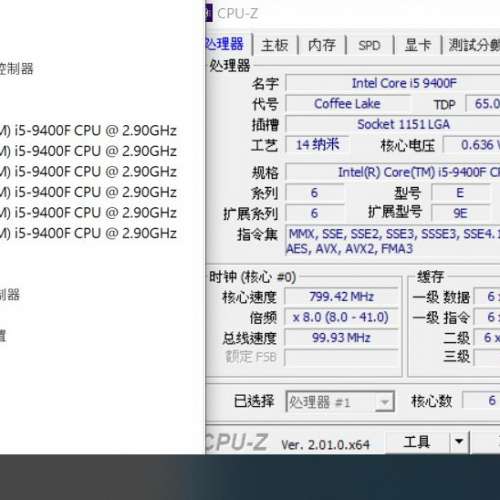Expand the 工具 button dropdown arrow
500x500 pixels.
point(459,442)
